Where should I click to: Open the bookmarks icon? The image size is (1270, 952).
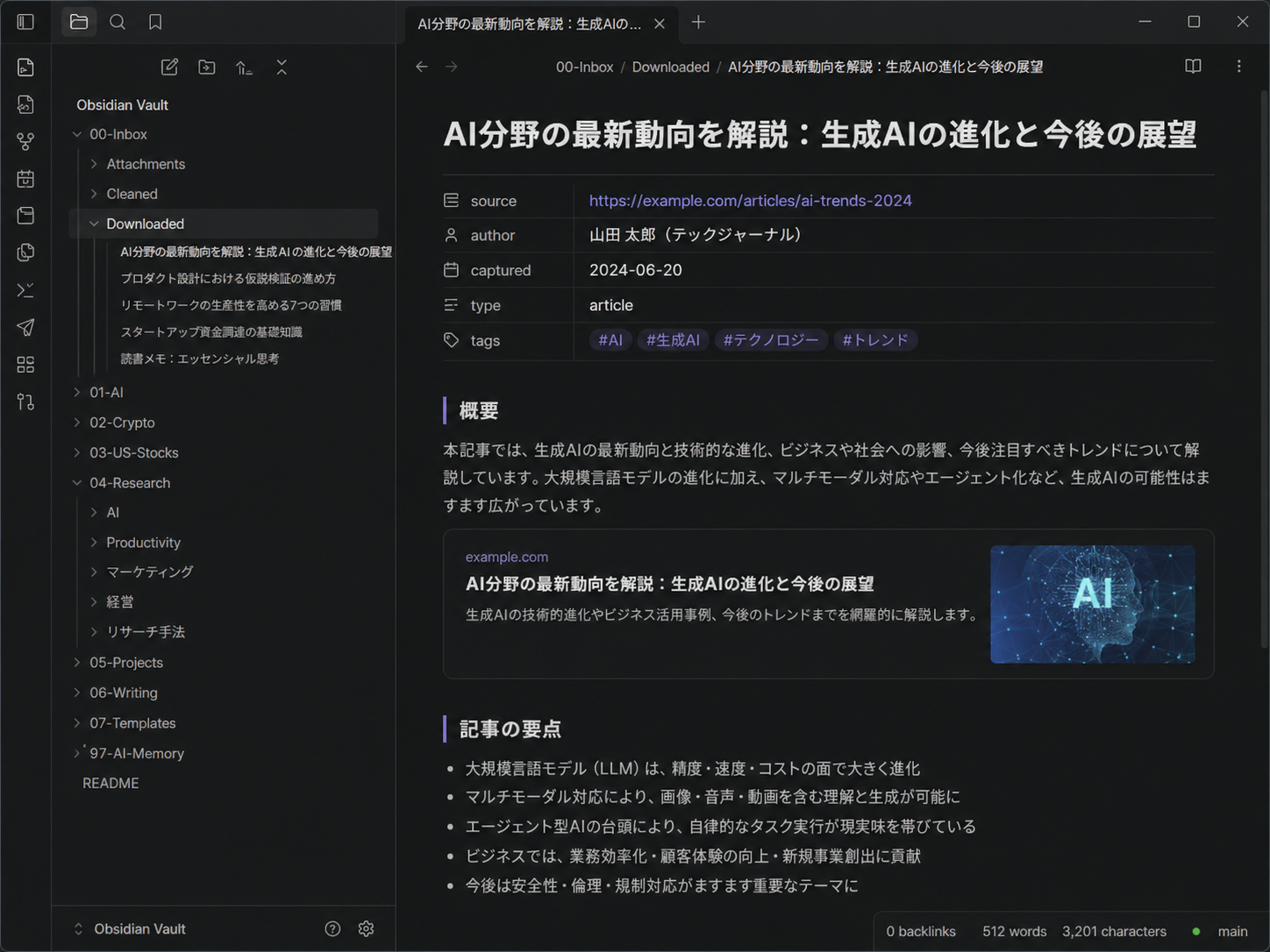pyautogui.click(x=155, y=22)
